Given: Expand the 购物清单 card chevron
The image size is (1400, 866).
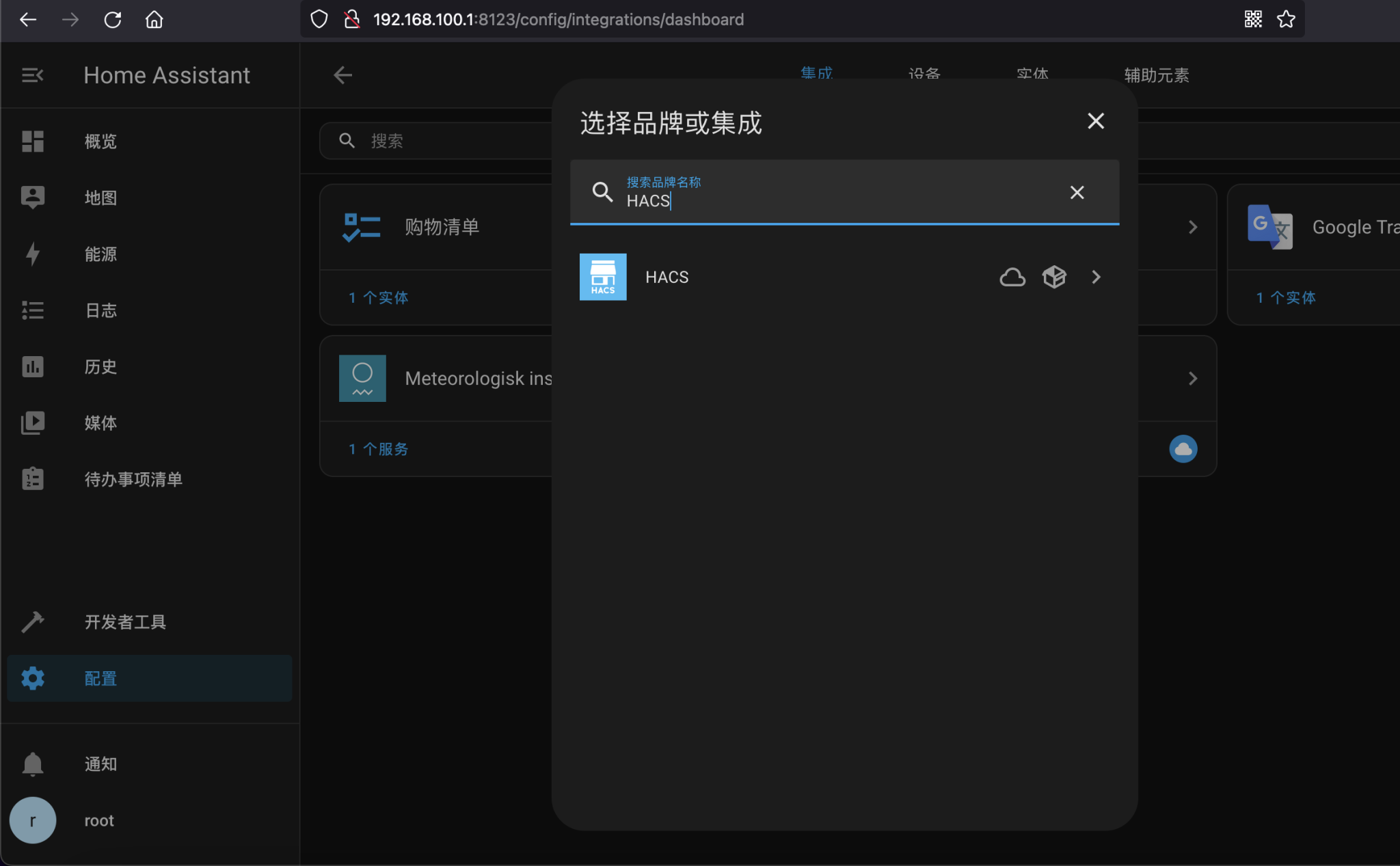Looking at the screenshot, I should pyautogui.click(x=1193, y=226).
